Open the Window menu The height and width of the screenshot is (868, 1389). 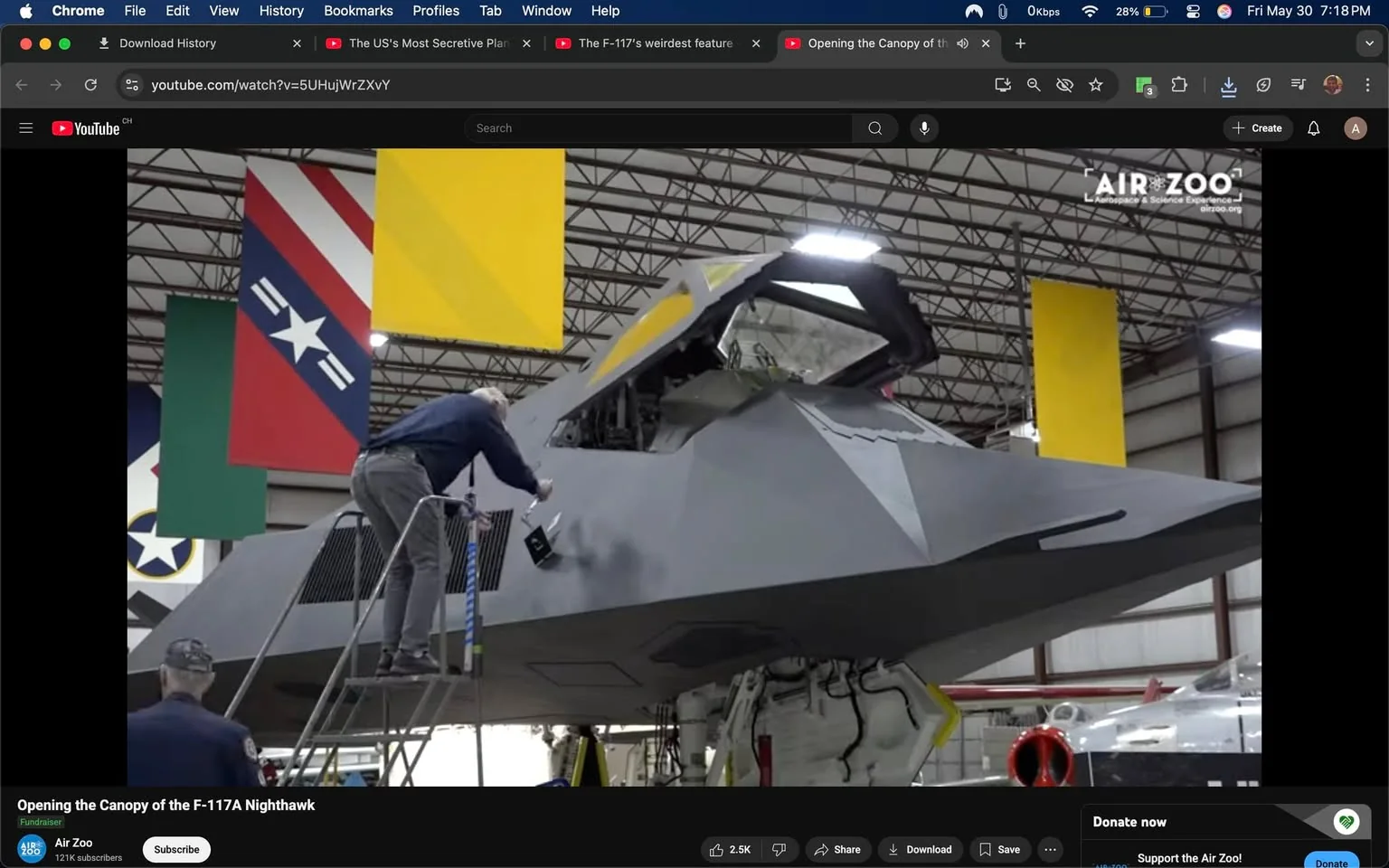546,11
